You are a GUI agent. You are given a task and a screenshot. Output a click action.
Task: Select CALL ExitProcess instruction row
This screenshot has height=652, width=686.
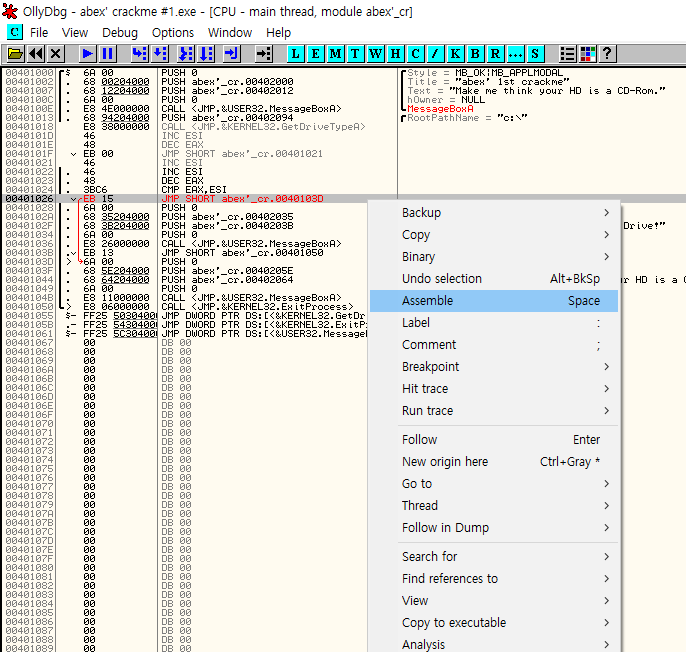[186, 306]
